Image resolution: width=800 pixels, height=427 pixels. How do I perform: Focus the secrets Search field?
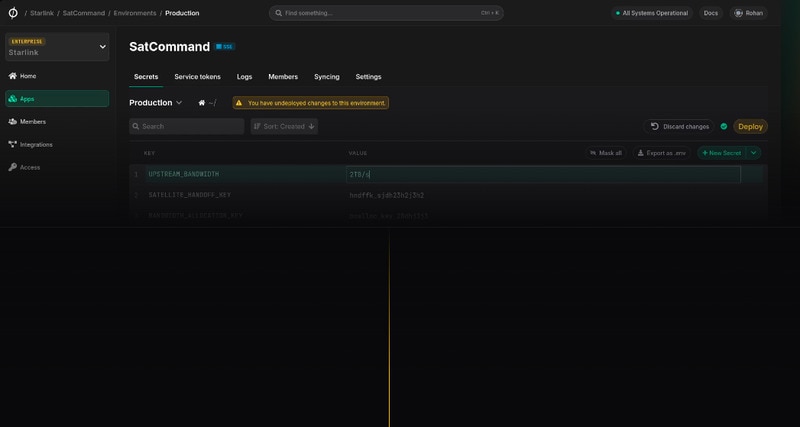point(187,127)
